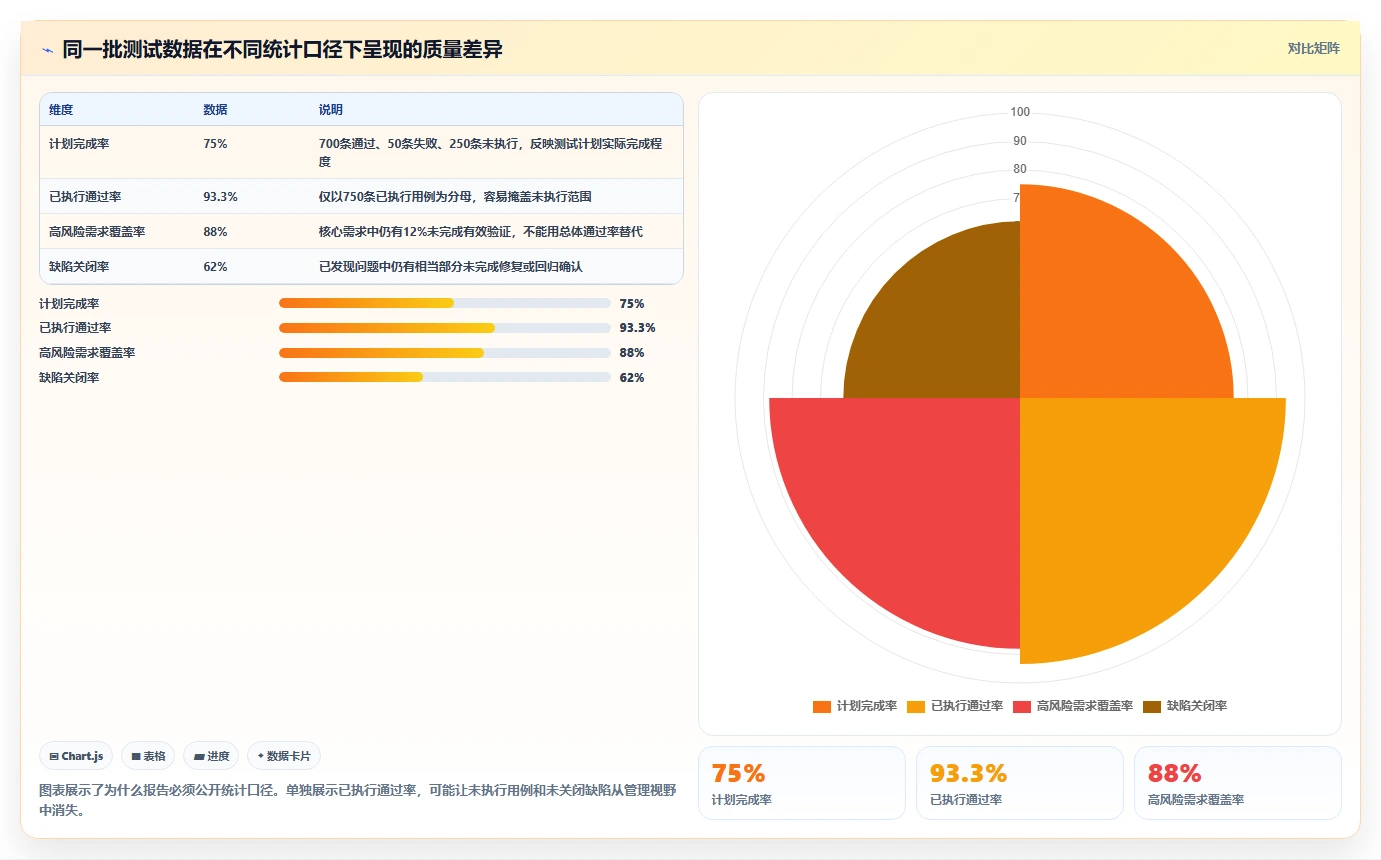Image resolution: width=1381 pixels, height=860 pixels.
Task: Click the 88% value beside its progress bar
Action: (632, 353)
